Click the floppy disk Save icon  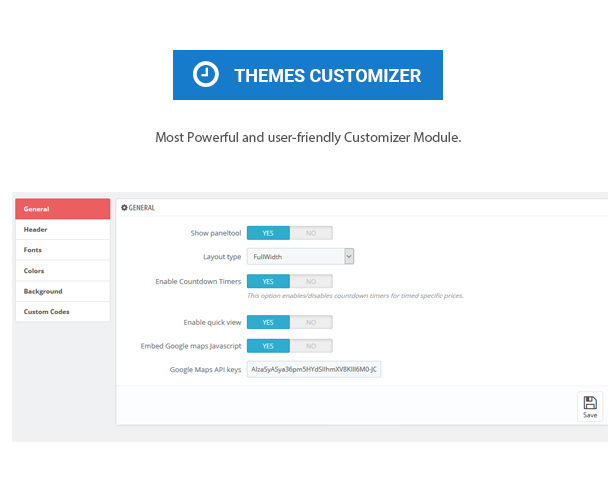[590, 403]
